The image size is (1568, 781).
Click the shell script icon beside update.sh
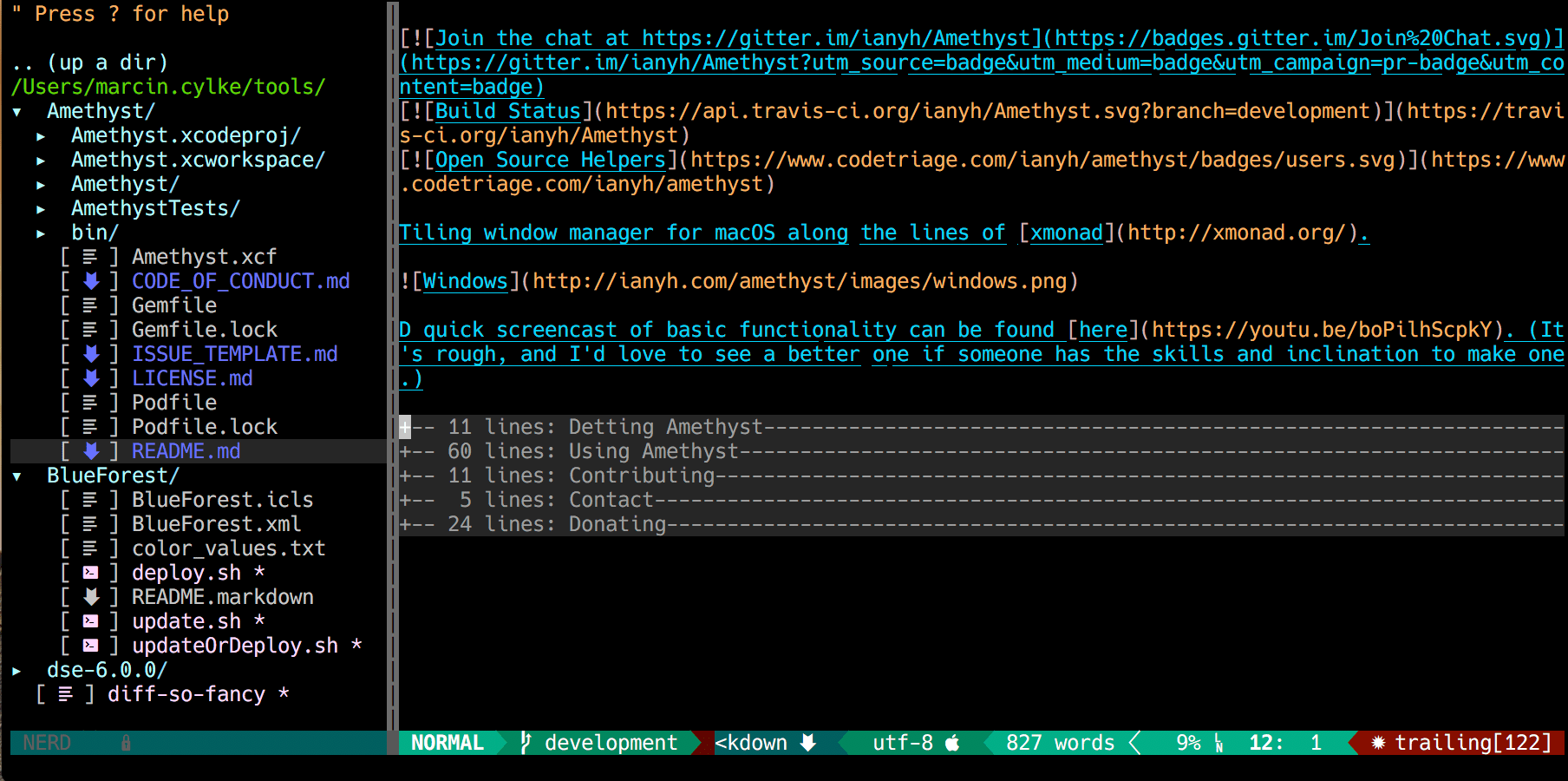(90, 621)
